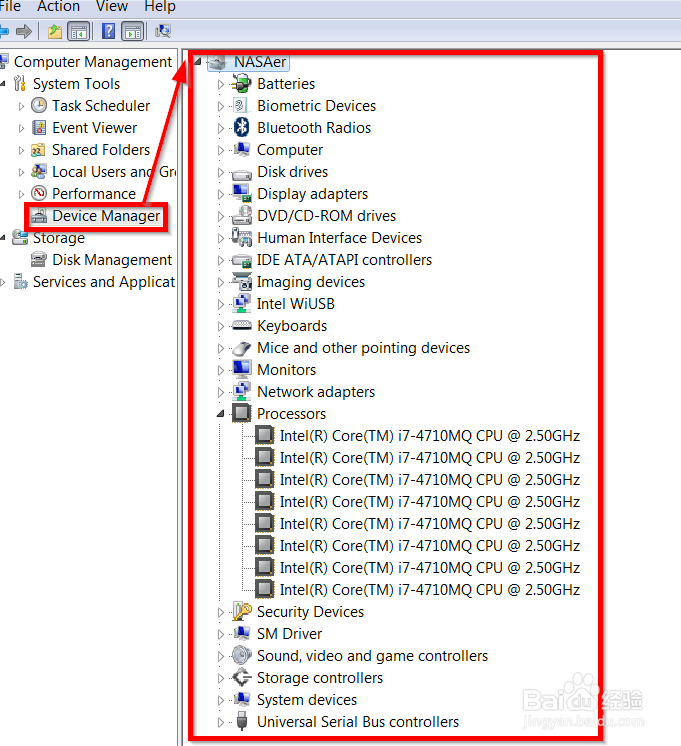Screen dimensions: 681x746
Task: Expand the IDE ATA/ATAPI controllers arrow
Action: [x=220, y=260]
